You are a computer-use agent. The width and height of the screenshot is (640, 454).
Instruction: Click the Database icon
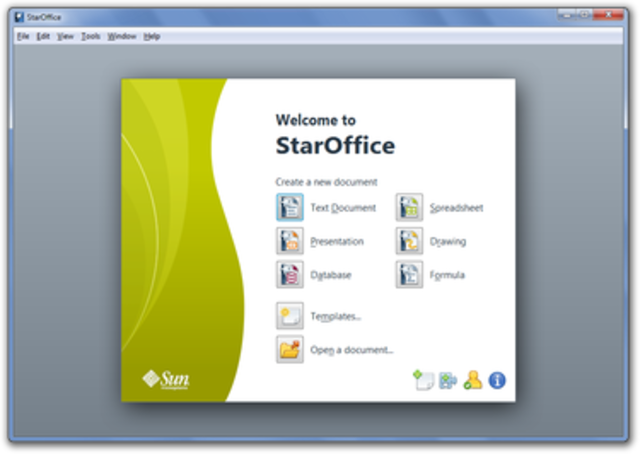click(290, 274)
